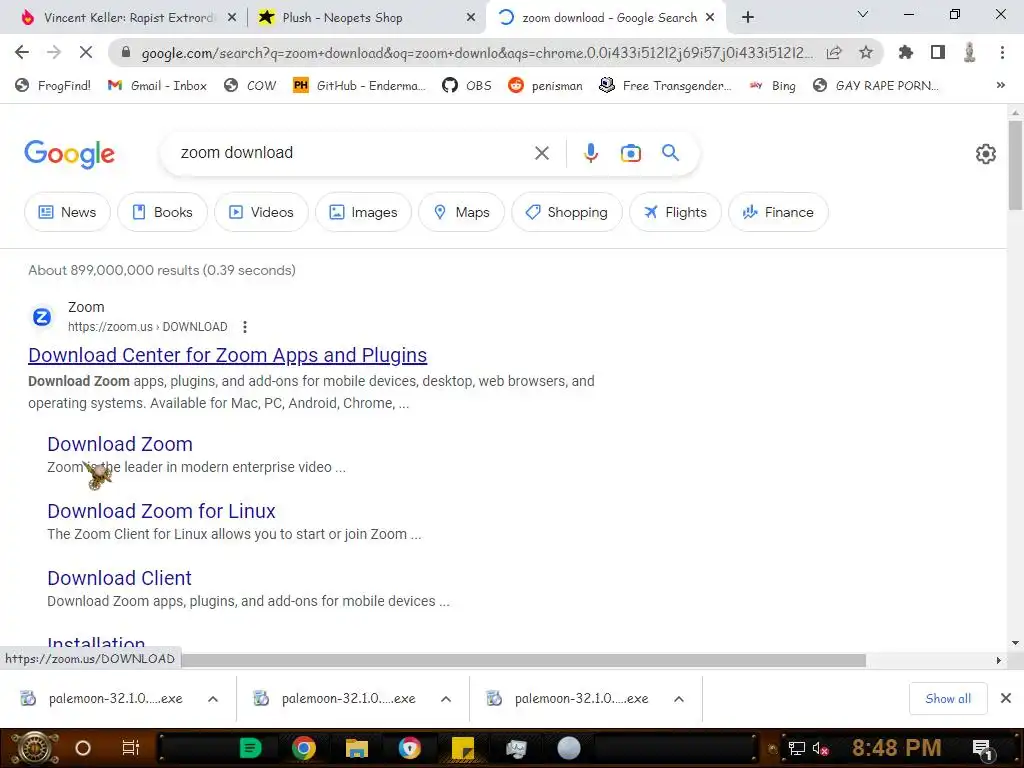
Task: Open more options for Zoom result
Action: coord(245,327)
